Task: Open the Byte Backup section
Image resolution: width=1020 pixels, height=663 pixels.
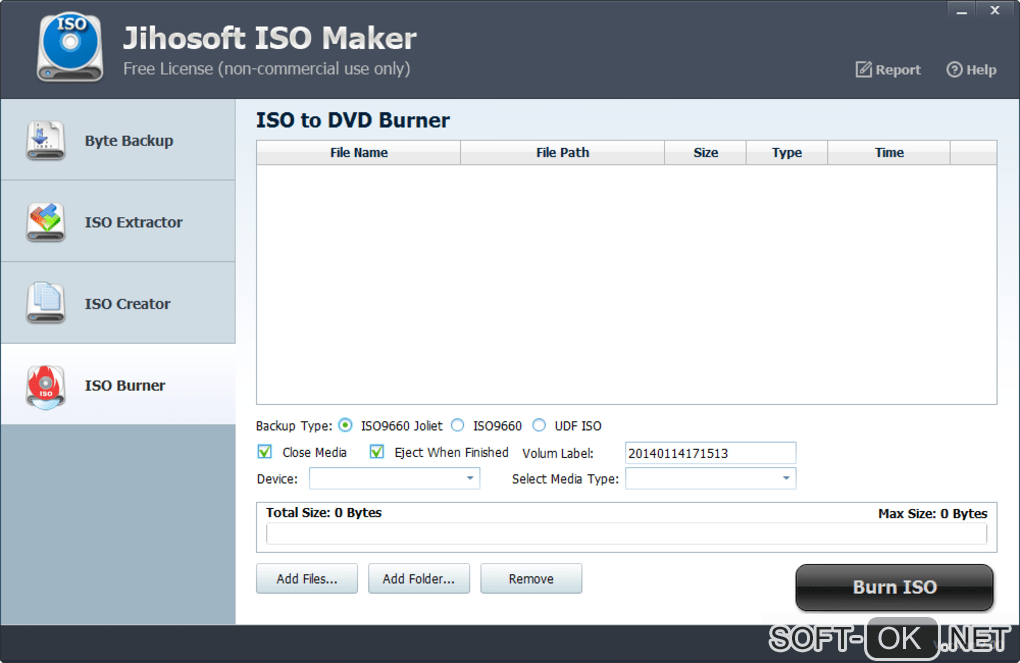Action: pyautogui.click(x=118, y=140)
